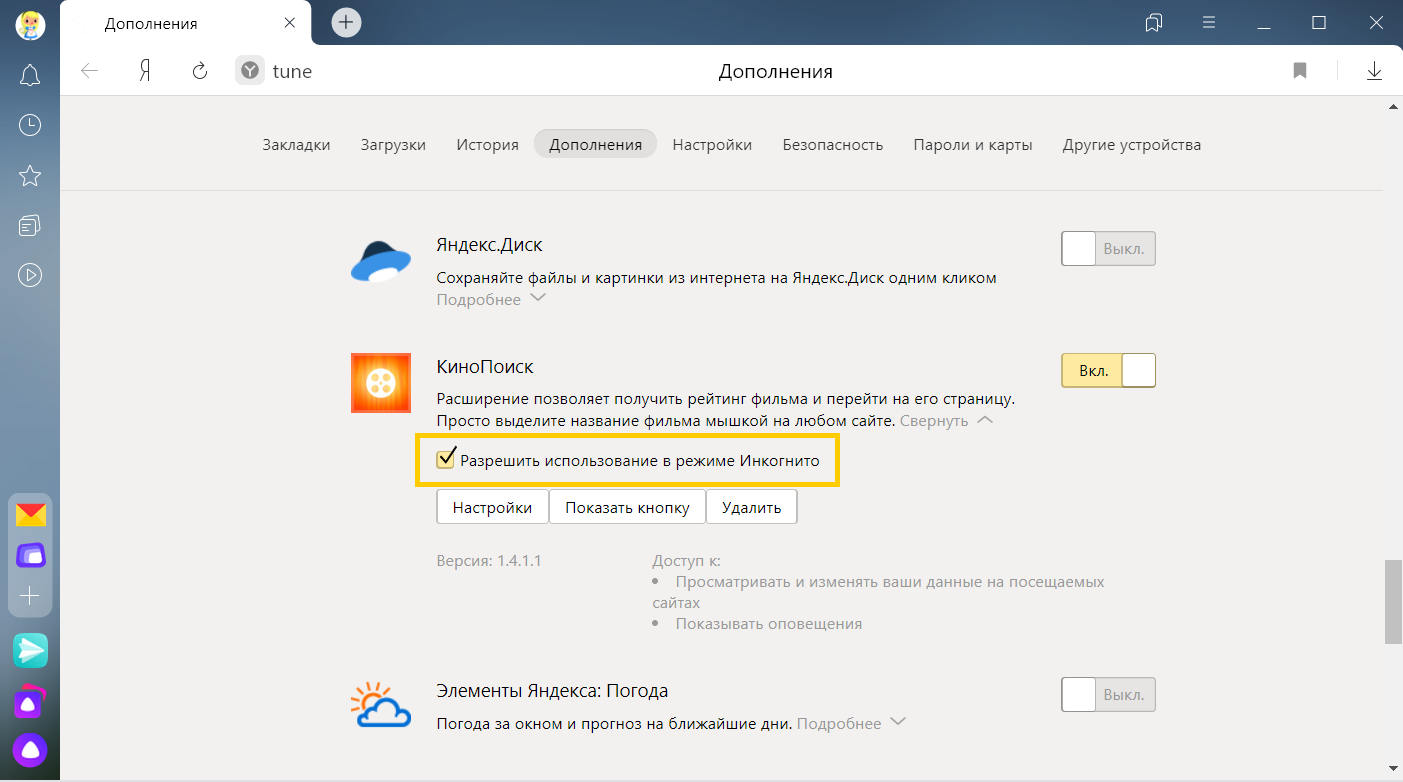The image size is (1403, 782).
Task: Switch to the Закладки tab
Action: [x=296, y=144]
